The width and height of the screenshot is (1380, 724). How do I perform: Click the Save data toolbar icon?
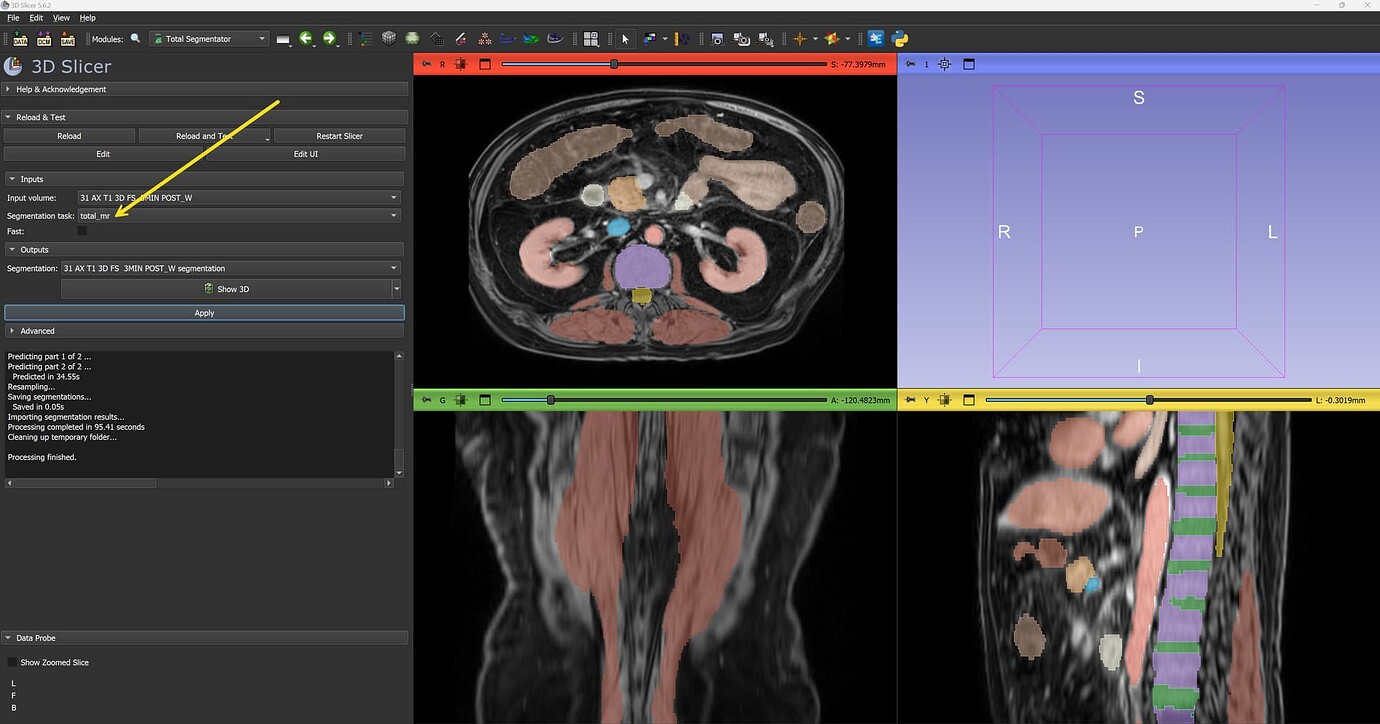[x=67, y=39]
